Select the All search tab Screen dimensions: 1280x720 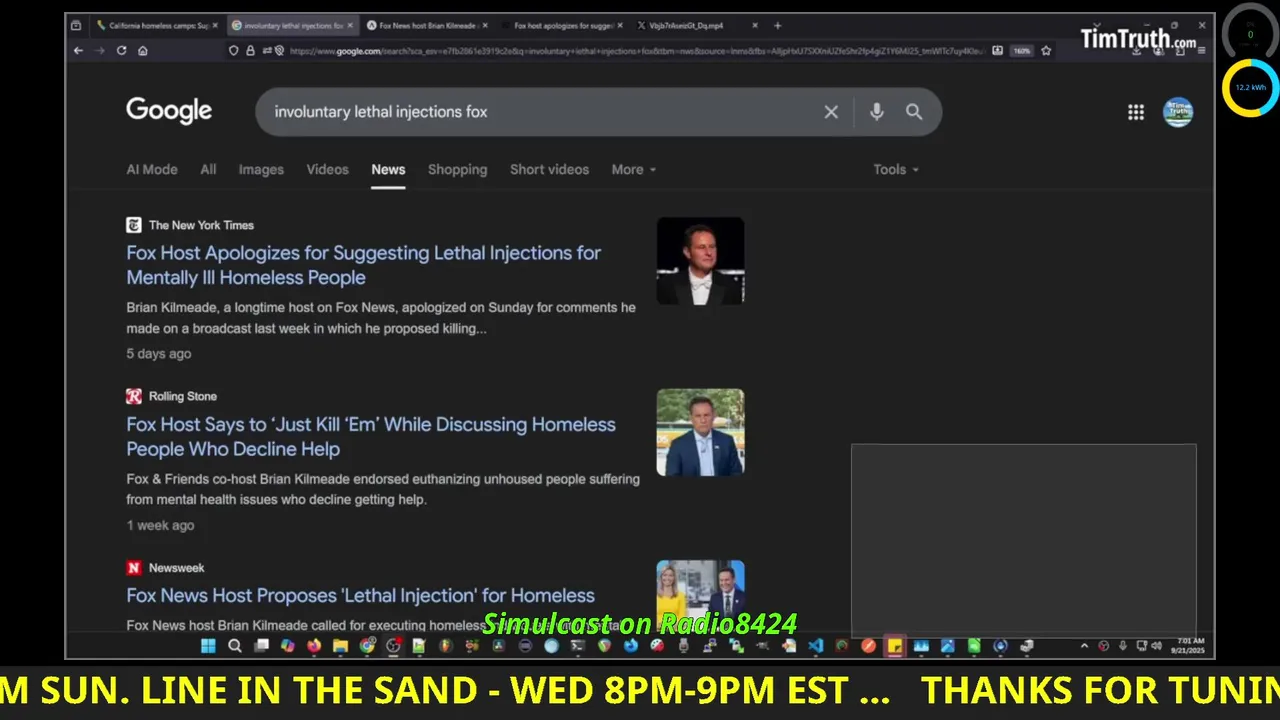pyautogui.click(x=208, y=169)
